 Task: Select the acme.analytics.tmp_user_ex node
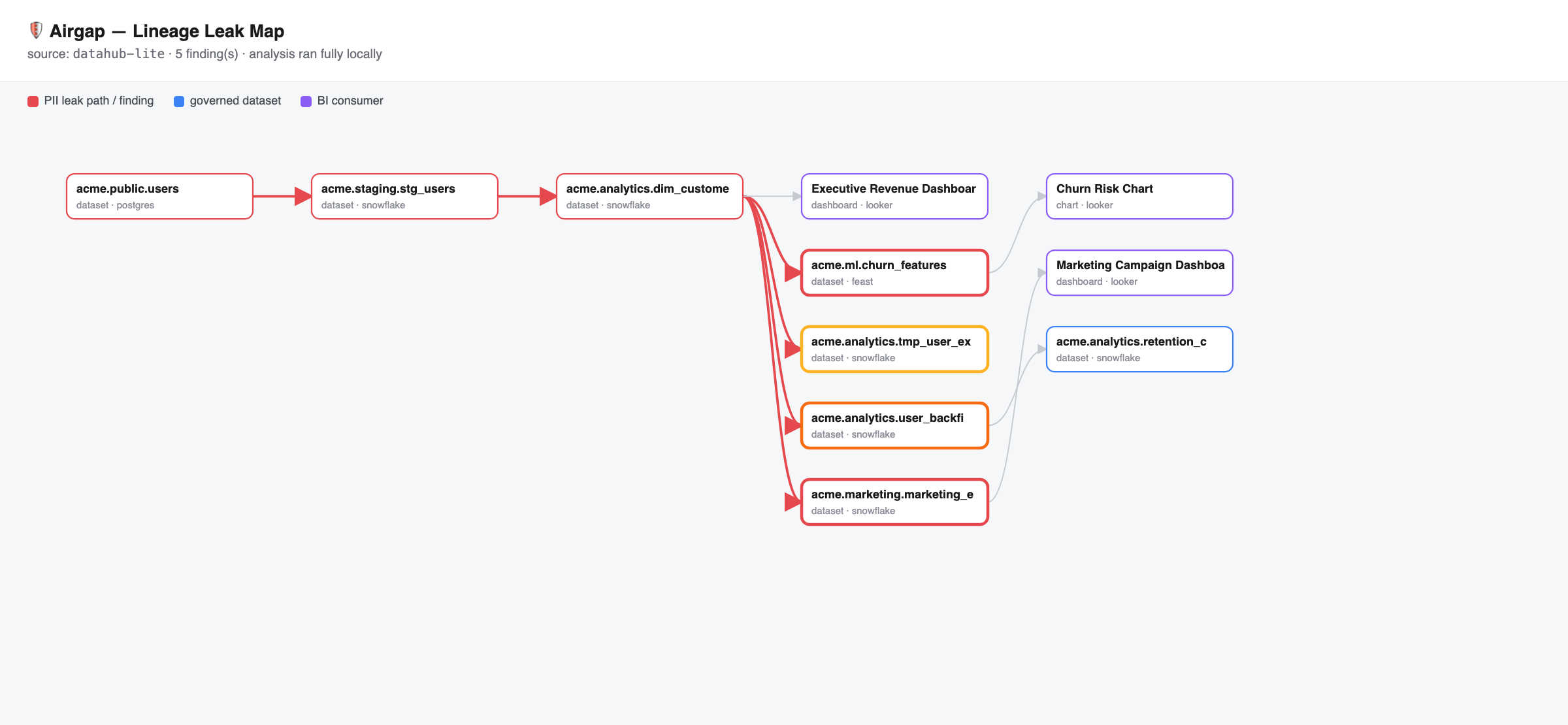(x=894, y=349)
